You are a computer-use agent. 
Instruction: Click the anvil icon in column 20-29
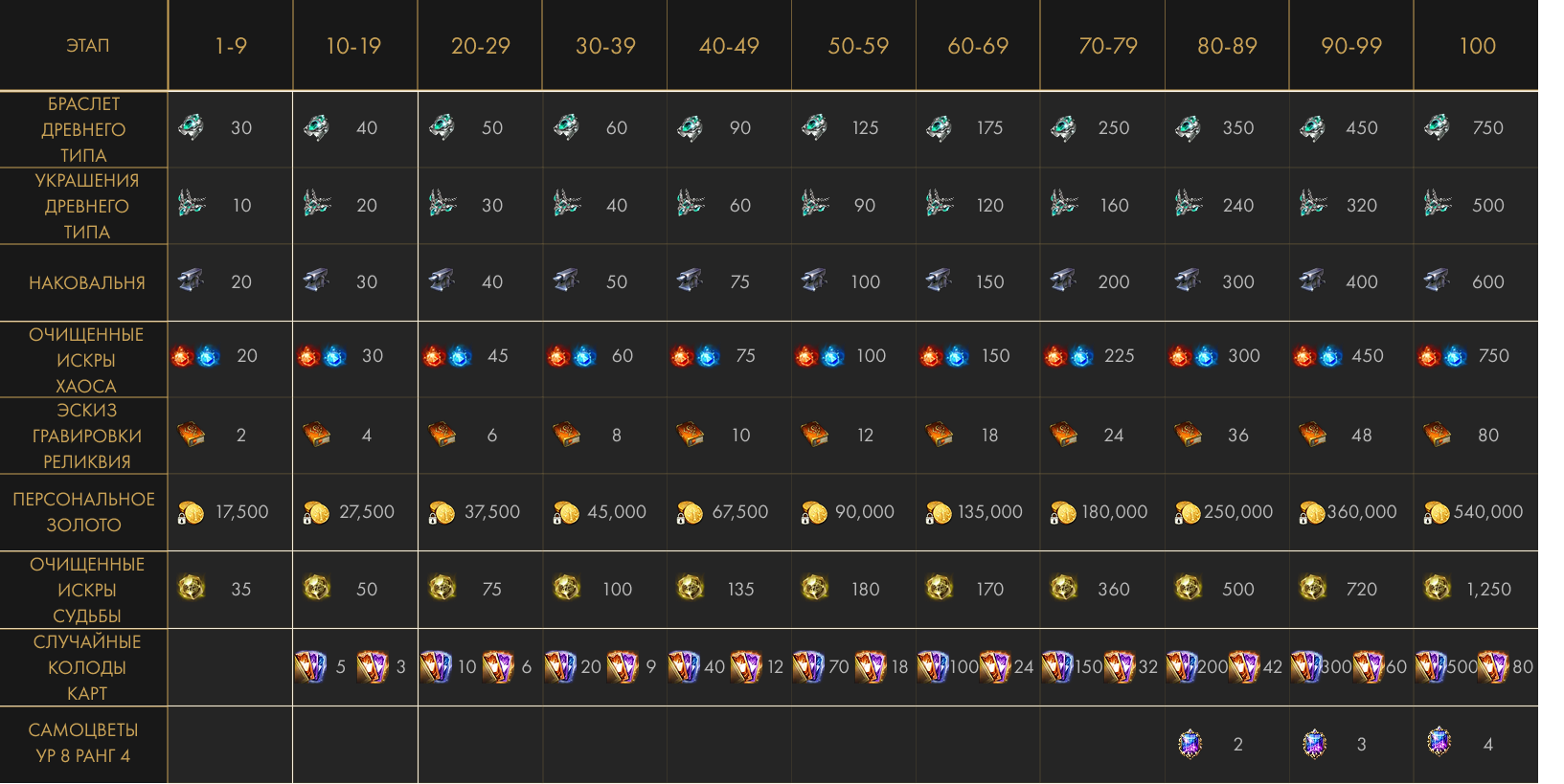click(x=442, y=280)
